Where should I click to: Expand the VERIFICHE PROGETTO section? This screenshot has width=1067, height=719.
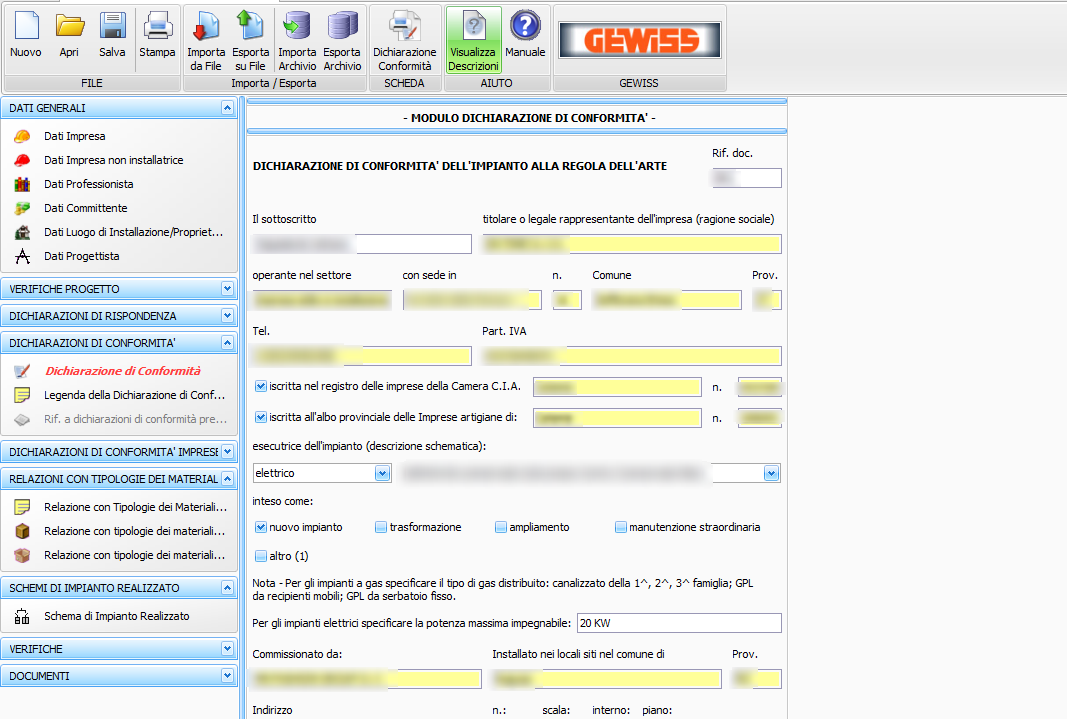[x=227, y=288]
